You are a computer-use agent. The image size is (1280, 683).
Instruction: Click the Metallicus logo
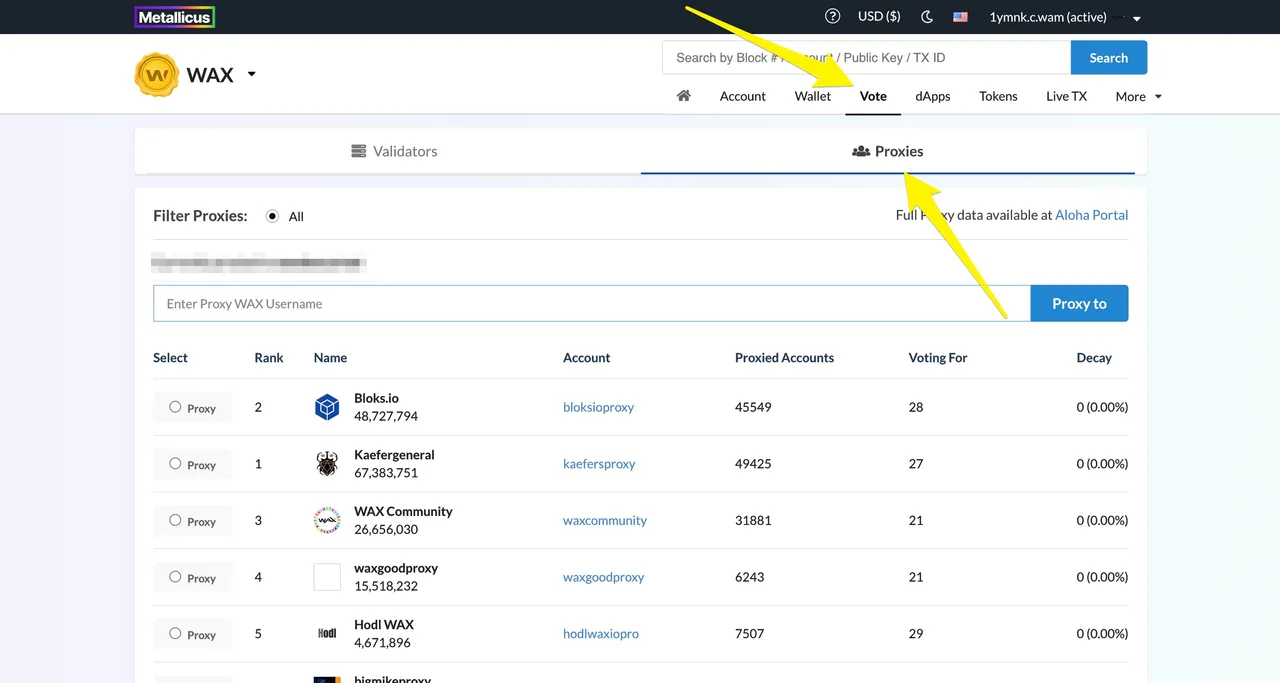click(175, 17)
